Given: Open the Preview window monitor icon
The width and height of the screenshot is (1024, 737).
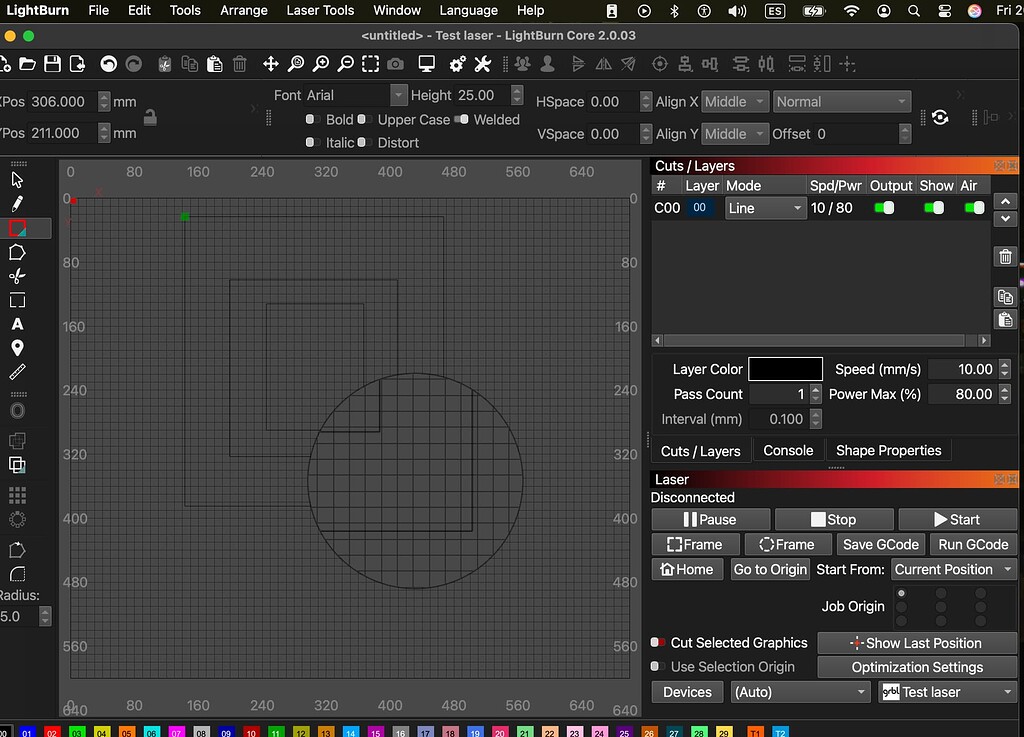Looking at the screenshot, I should pyautogui.click(x=427, y=63).
